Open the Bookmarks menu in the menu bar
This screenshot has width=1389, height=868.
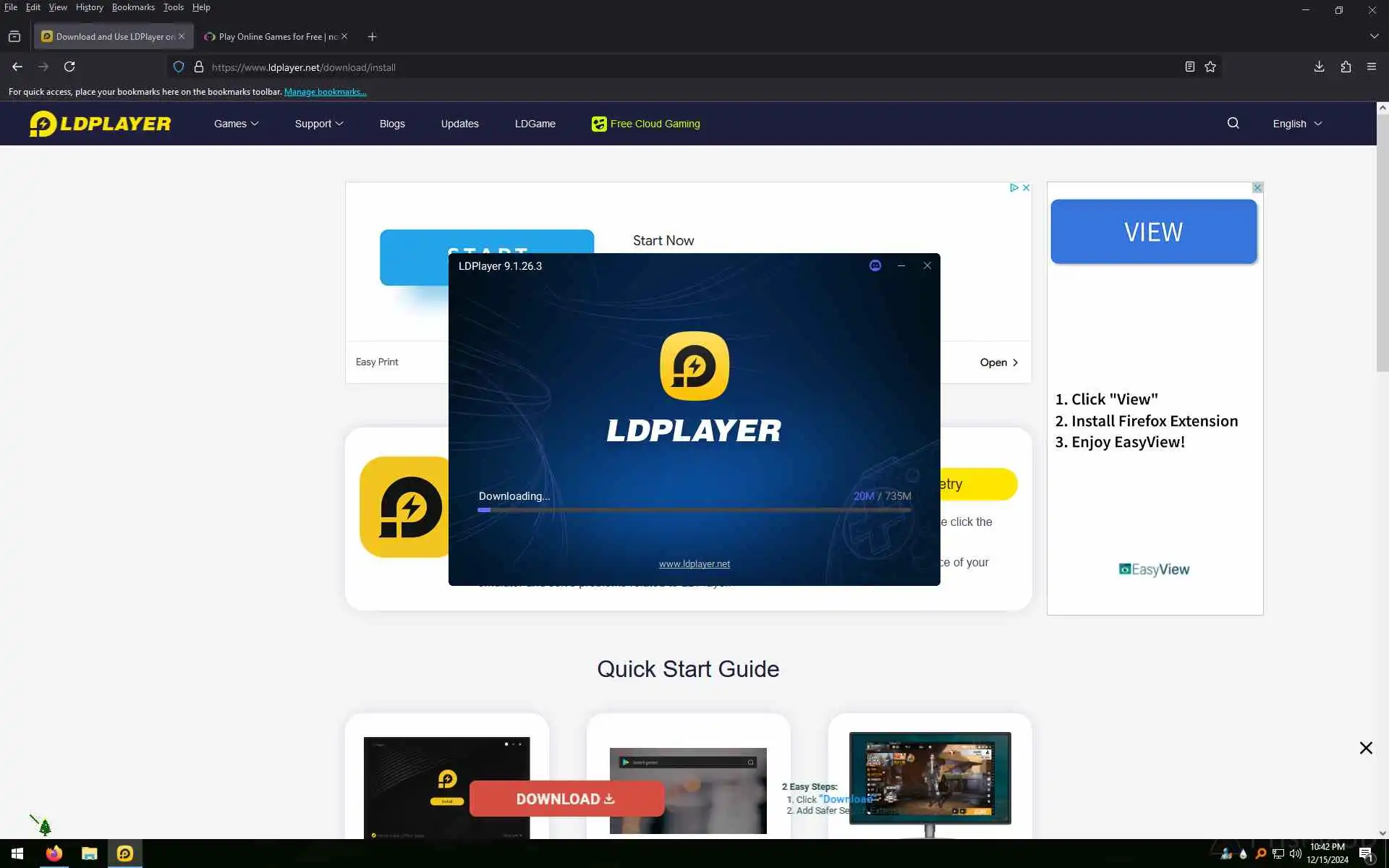pyautogui.click(x=133, y=7)
